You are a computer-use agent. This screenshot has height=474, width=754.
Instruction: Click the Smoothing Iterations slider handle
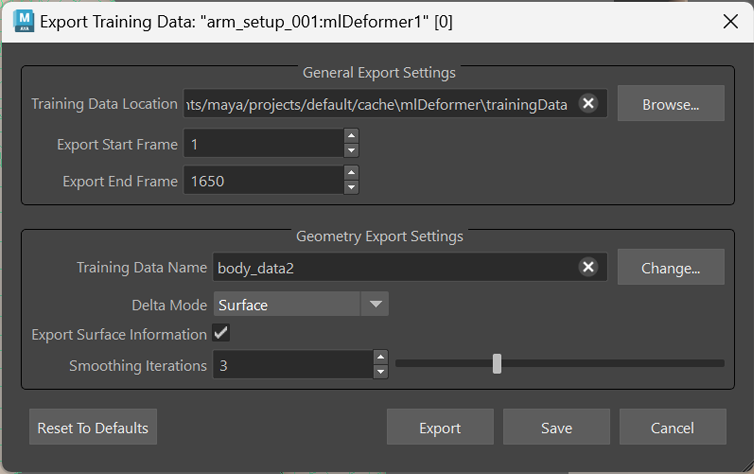(497, 364)
